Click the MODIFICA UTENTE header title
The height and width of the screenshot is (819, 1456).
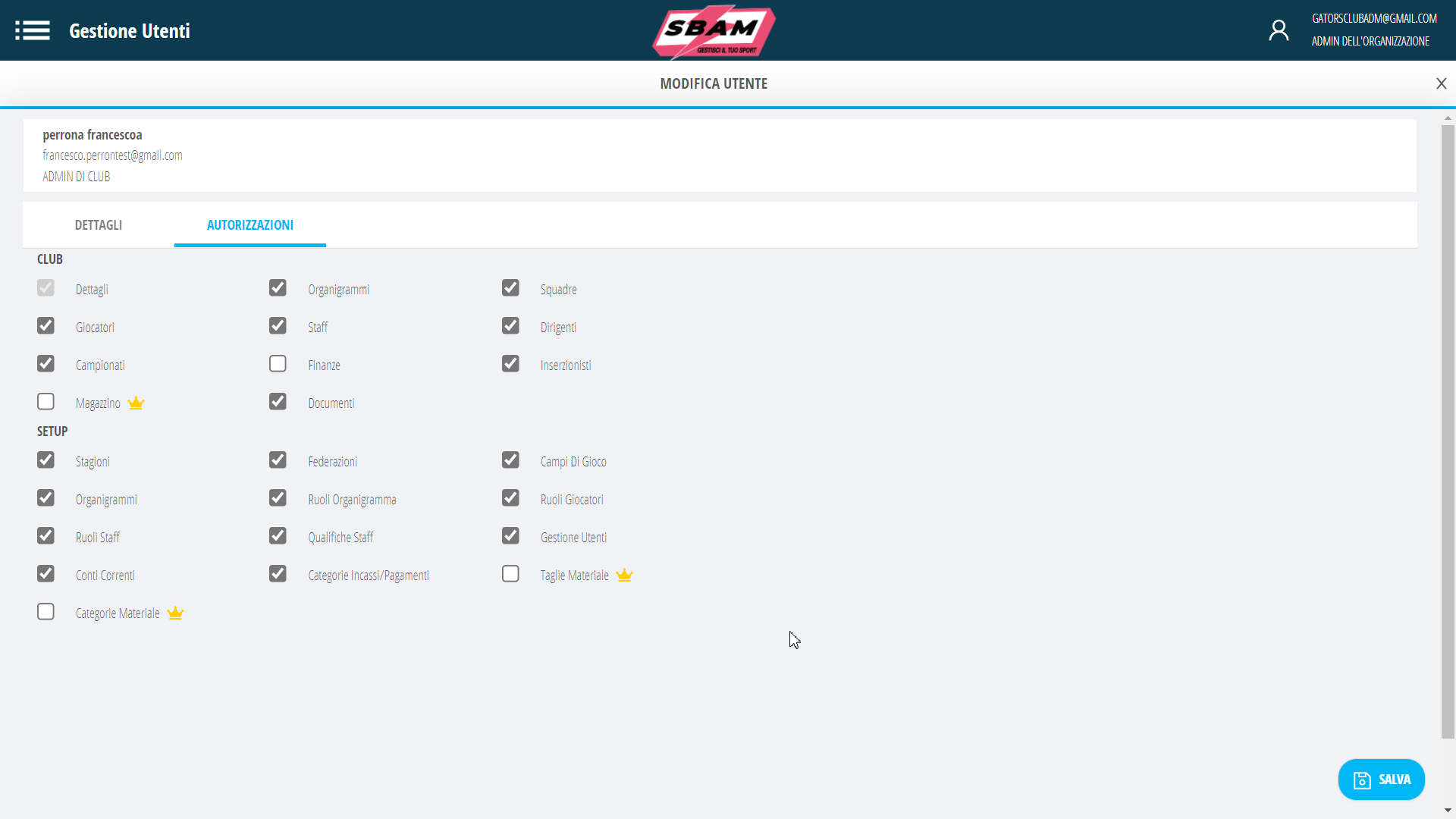coord(714,83)
